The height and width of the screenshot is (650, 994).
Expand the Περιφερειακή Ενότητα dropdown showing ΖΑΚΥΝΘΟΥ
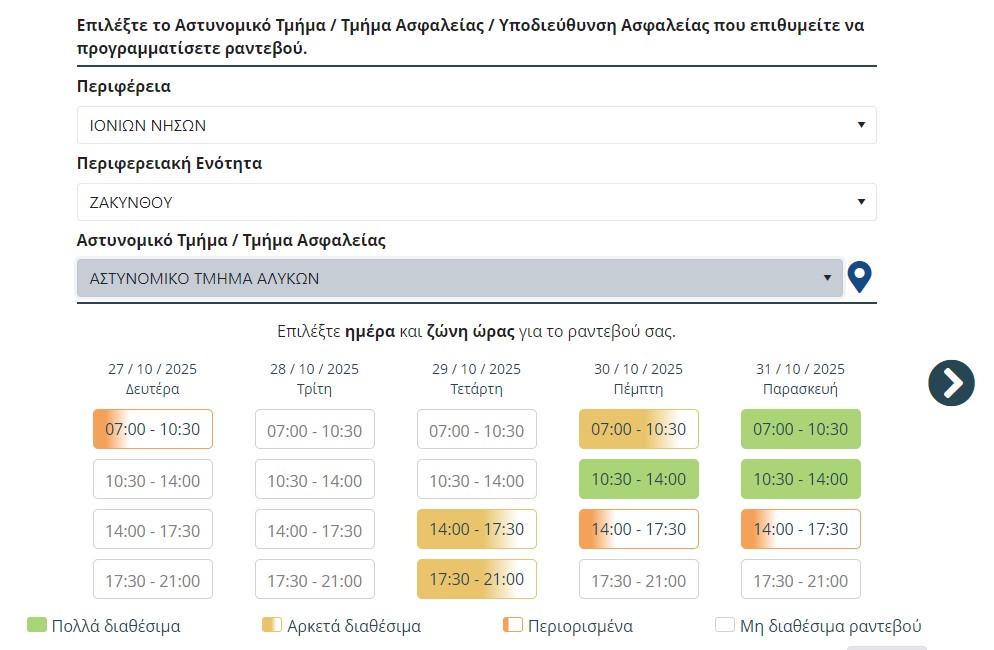pyautogui.click(x=476, y=202)
